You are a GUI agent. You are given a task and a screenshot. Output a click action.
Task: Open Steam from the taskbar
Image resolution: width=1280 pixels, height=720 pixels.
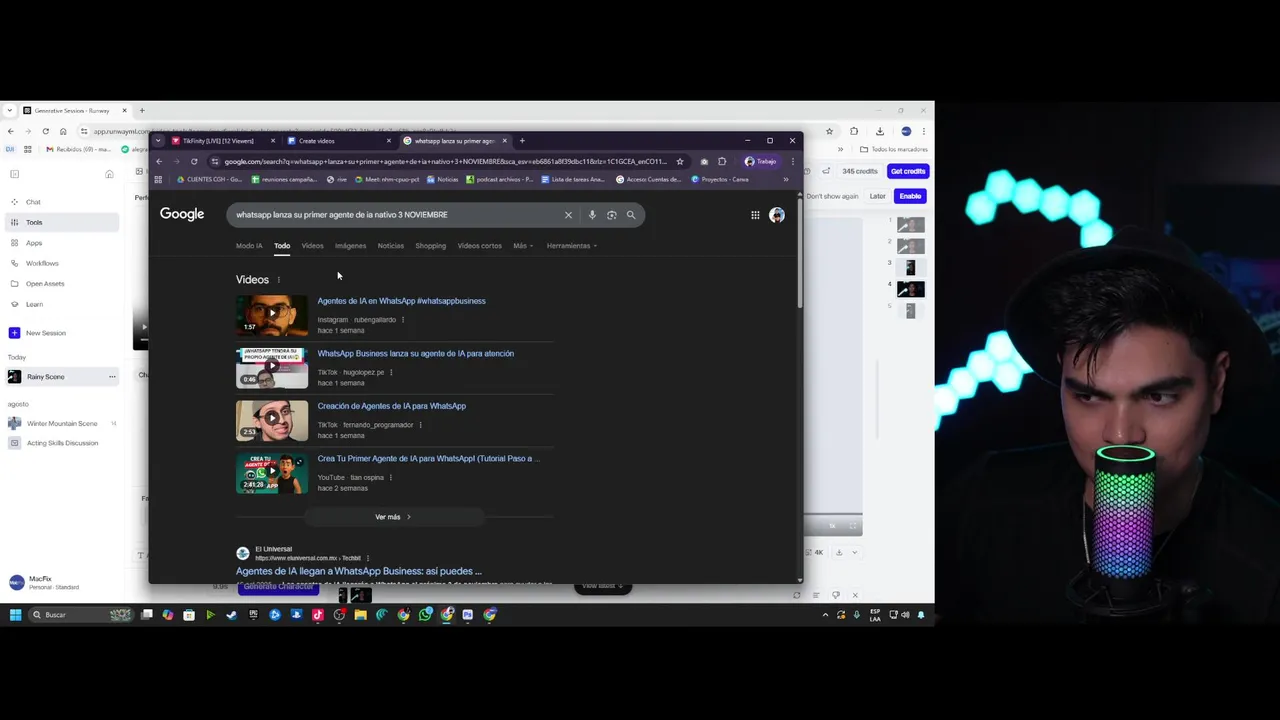pyautogui.click(x=232, y=615)
